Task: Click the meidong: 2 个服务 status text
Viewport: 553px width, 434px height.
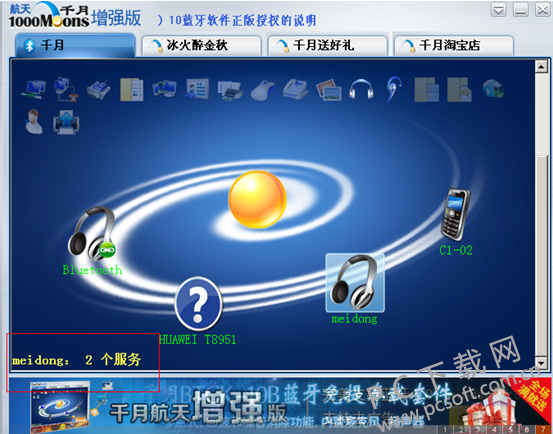Action: tap(76, 360)
